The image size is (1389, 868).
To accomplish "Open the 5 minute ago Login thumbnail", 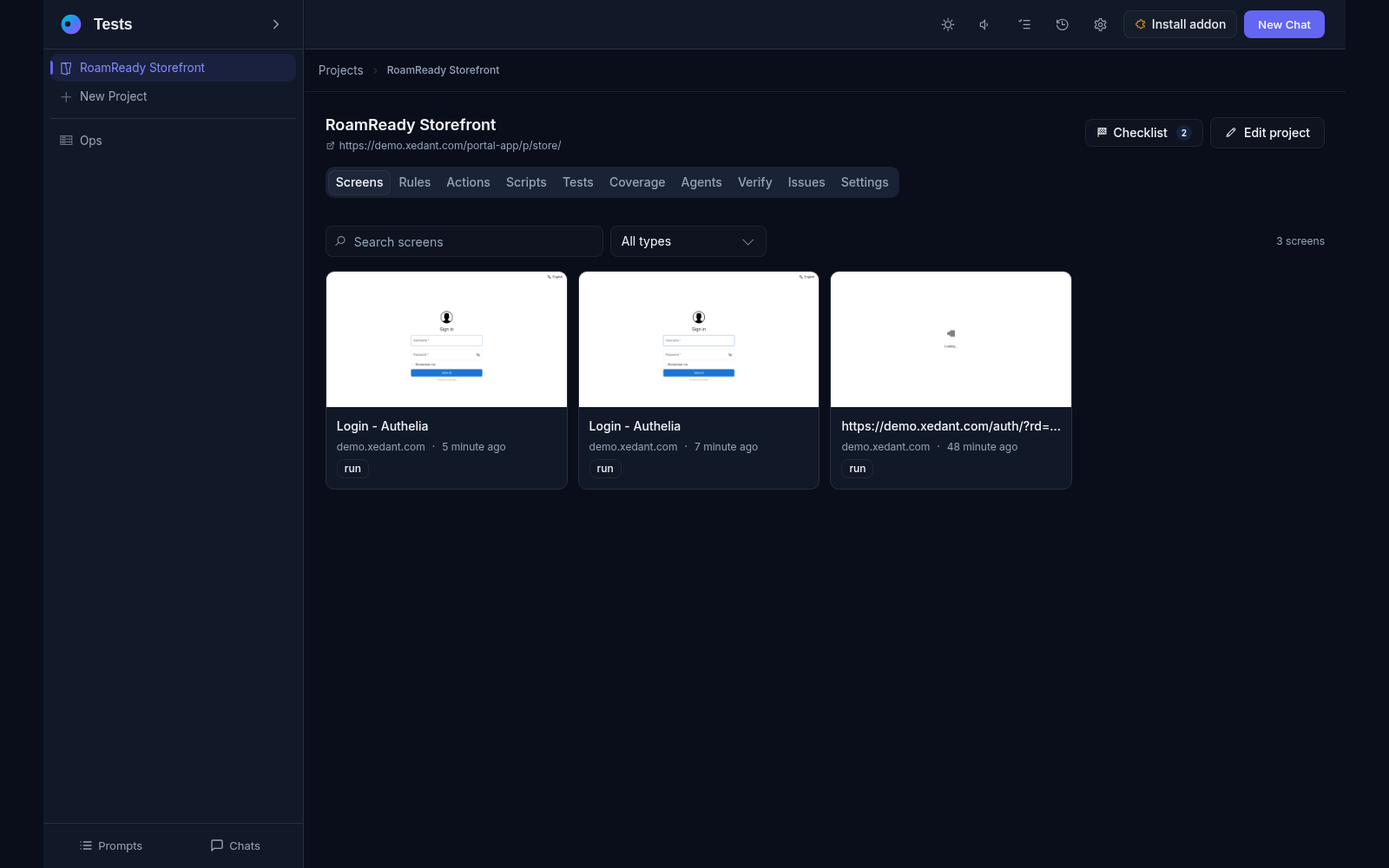I will pyautogui.click(x=446, y=339).
